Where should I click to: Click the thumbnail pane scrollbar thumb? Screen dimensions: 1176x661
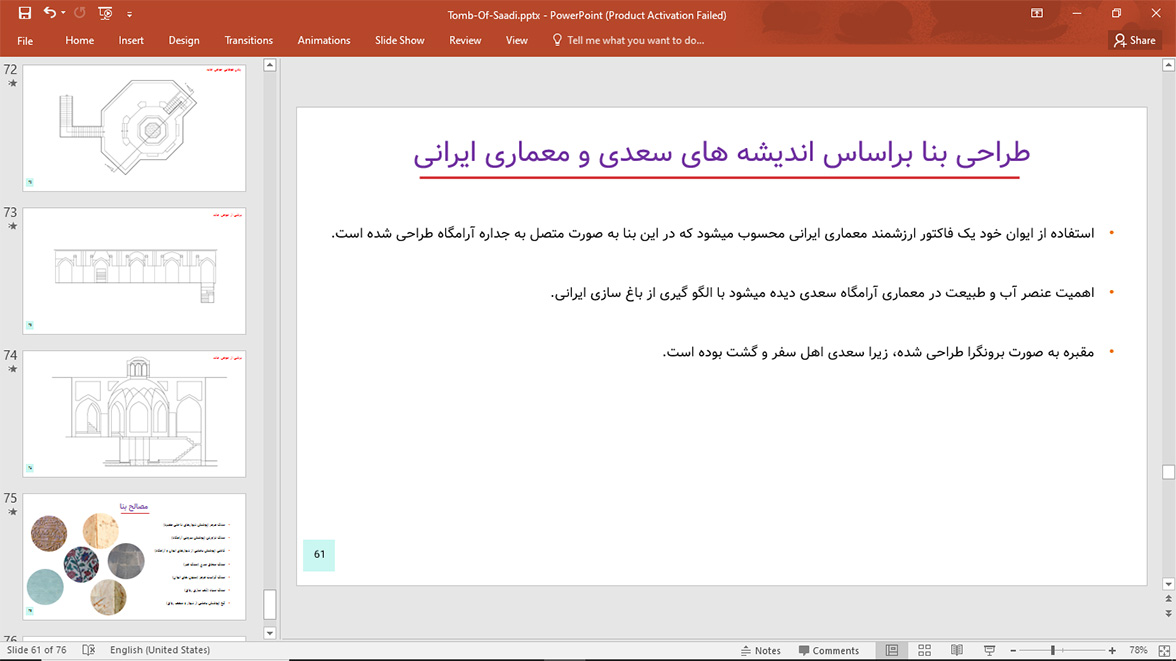point(270,604)
